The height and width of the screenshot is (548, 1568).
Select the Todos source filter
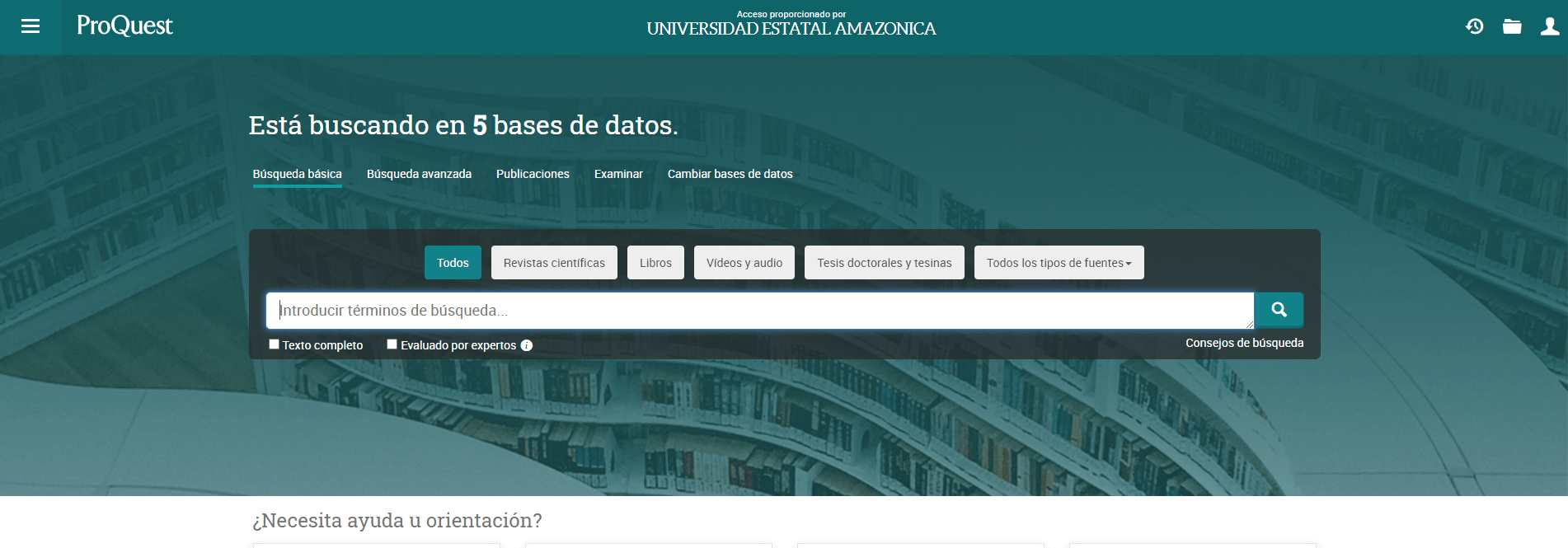point(453,263)
